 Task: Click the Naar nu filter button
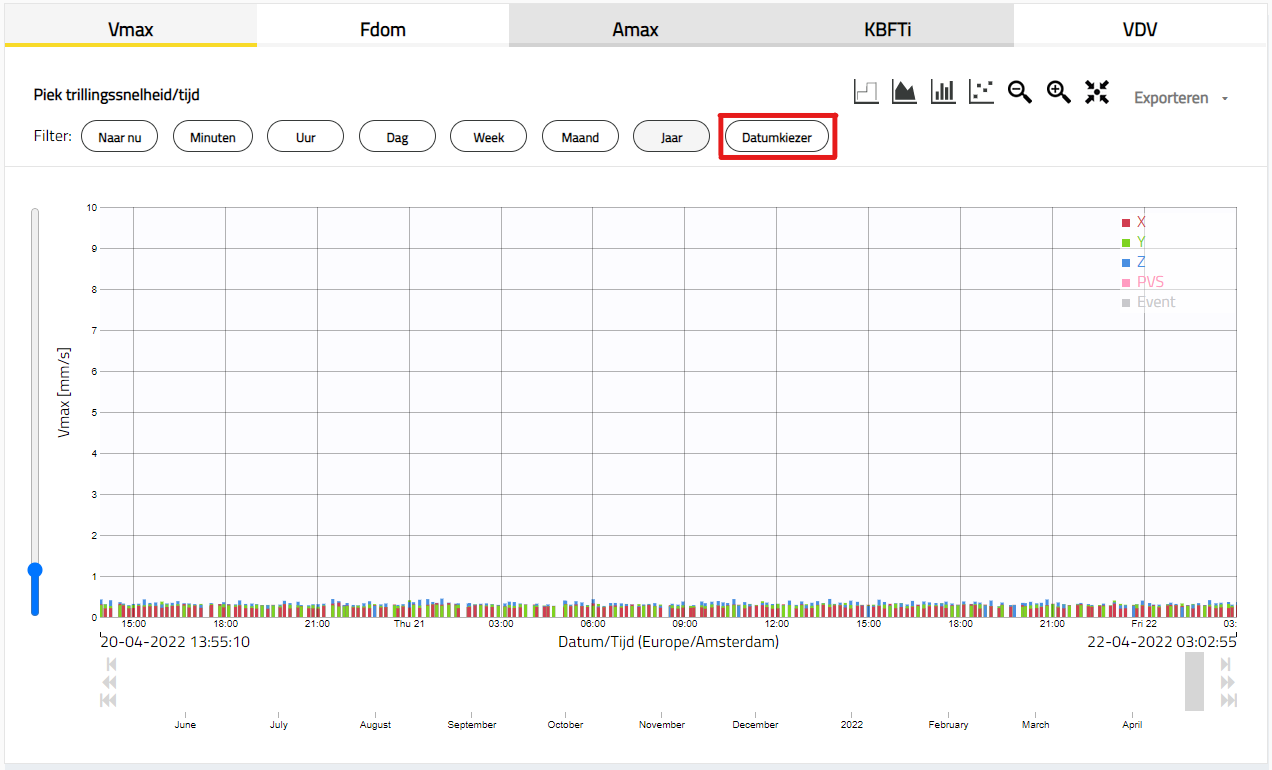(x=119, y=137)
